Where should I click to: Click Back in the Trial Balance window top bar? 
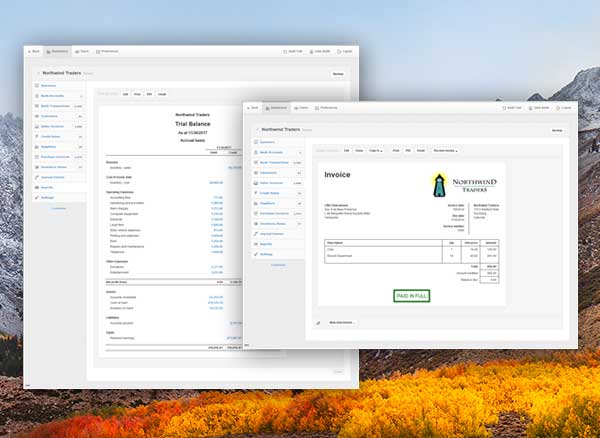pyautogui.click(x=34, y=51)
